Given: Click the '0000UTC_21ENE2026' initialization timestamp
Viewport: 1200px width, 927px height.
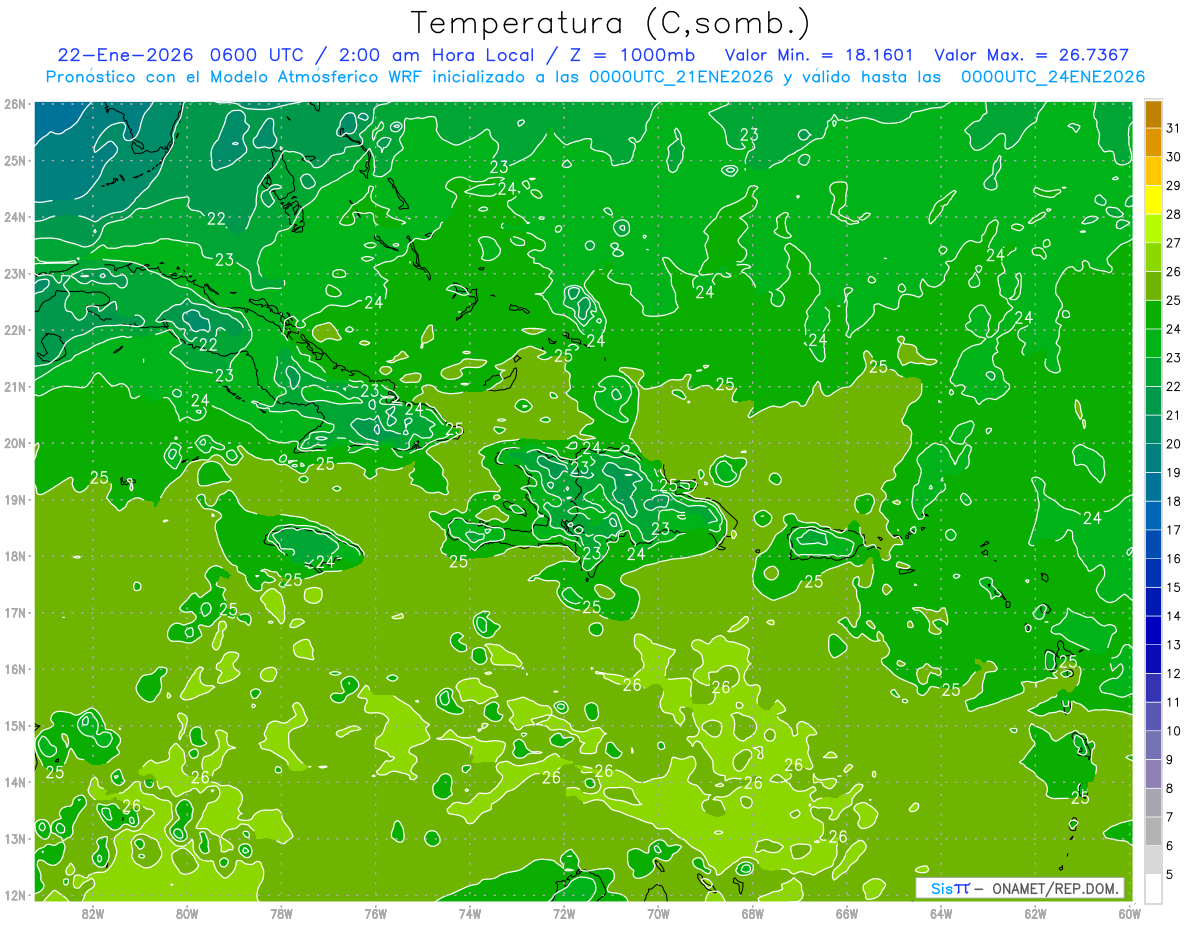Looking at the screenshot, I should click(681, 77).
